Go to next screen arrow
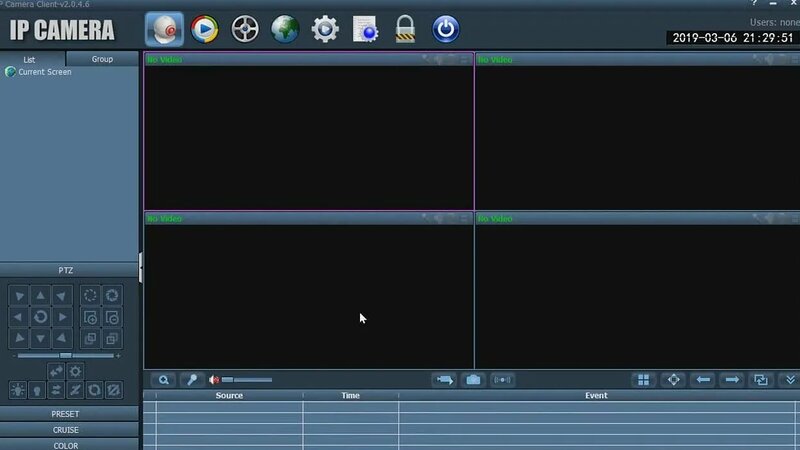 pyautogui.click(x=732, y=380)
